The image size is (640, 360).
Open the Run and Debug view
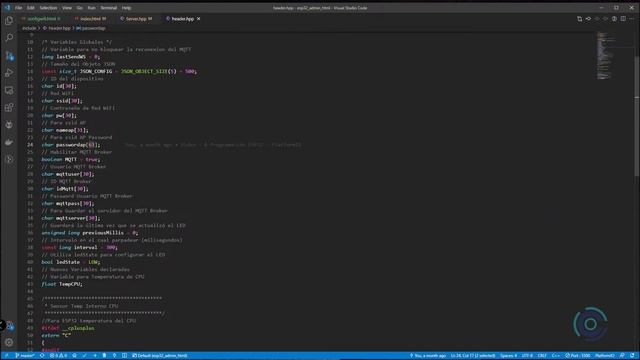tap(9, 73)
